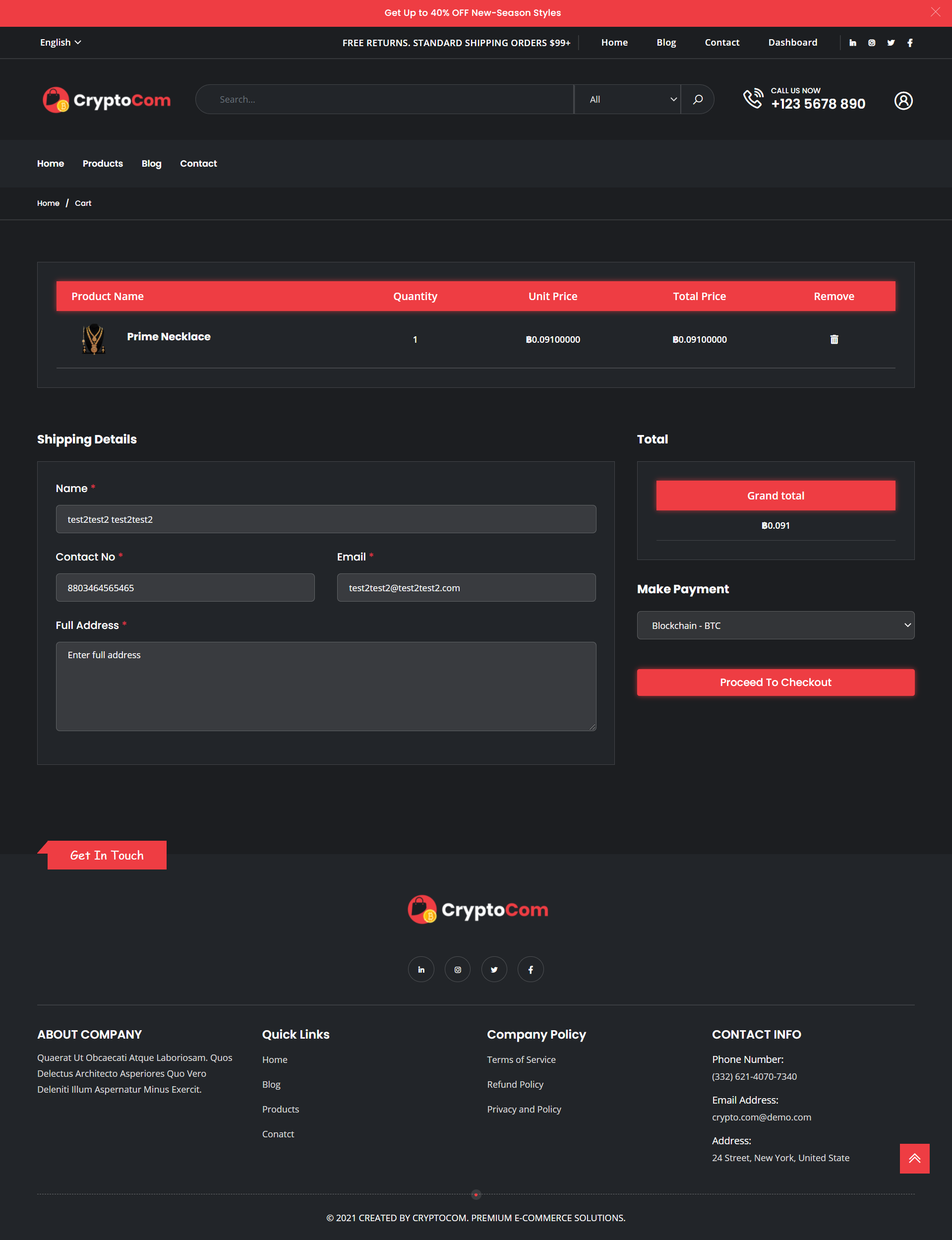Click the Instagram icon in top bar

(872, 43)
